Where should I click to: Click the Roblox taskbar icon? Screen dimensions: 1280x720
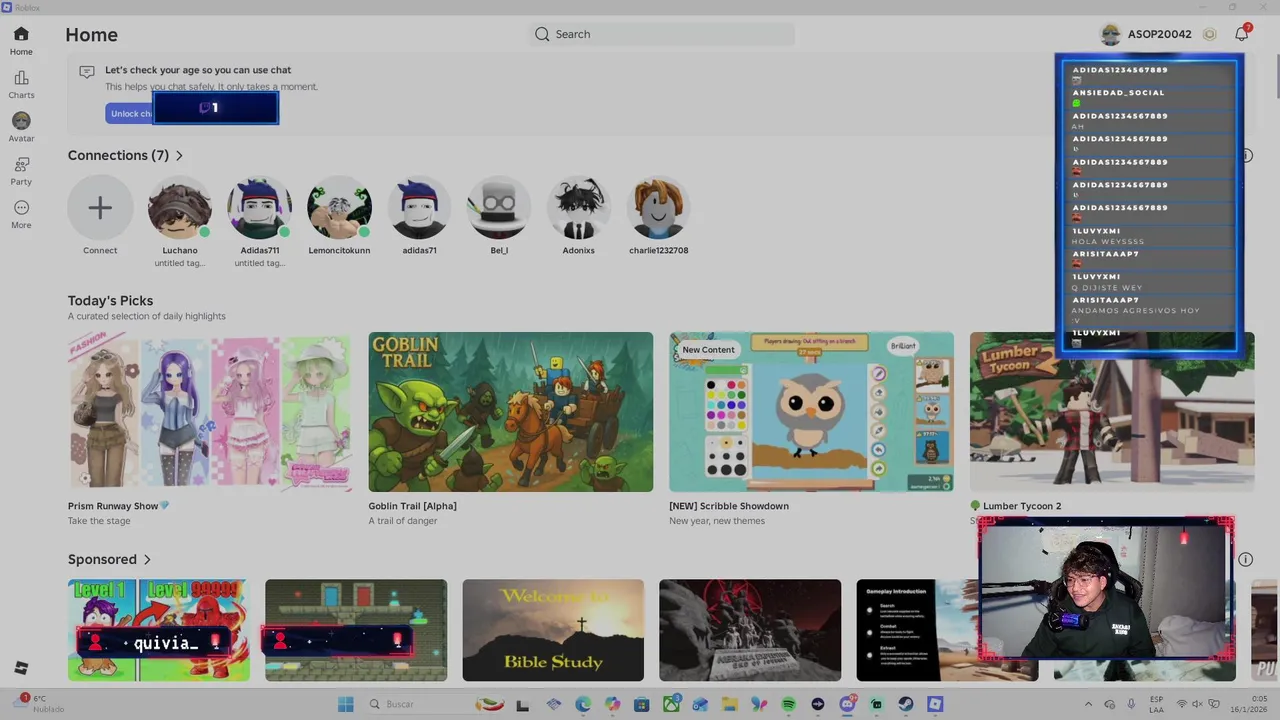click(935, 704)
